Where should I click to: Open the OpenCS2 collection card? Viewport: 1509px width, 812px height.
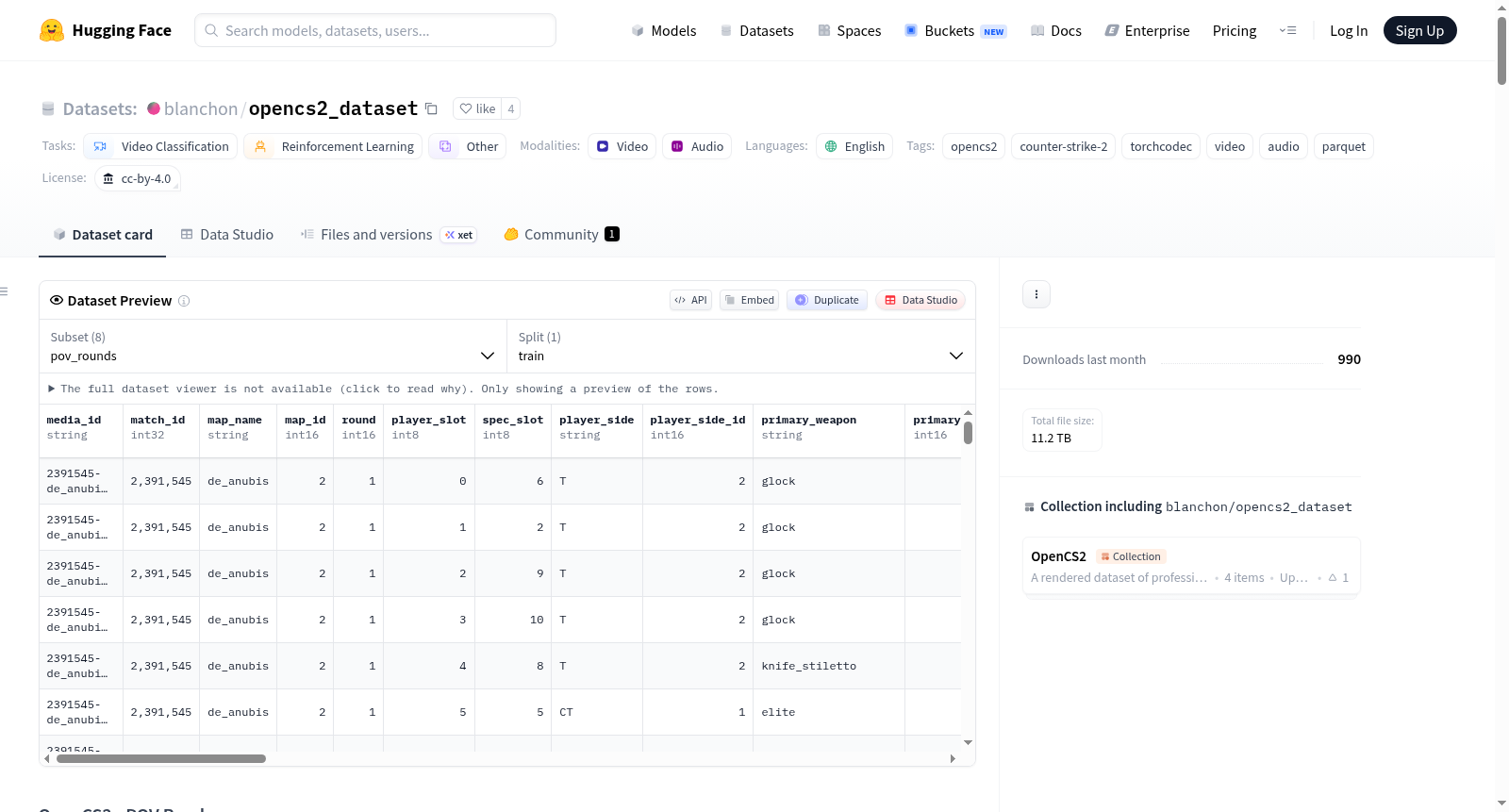pos(1191,566)
